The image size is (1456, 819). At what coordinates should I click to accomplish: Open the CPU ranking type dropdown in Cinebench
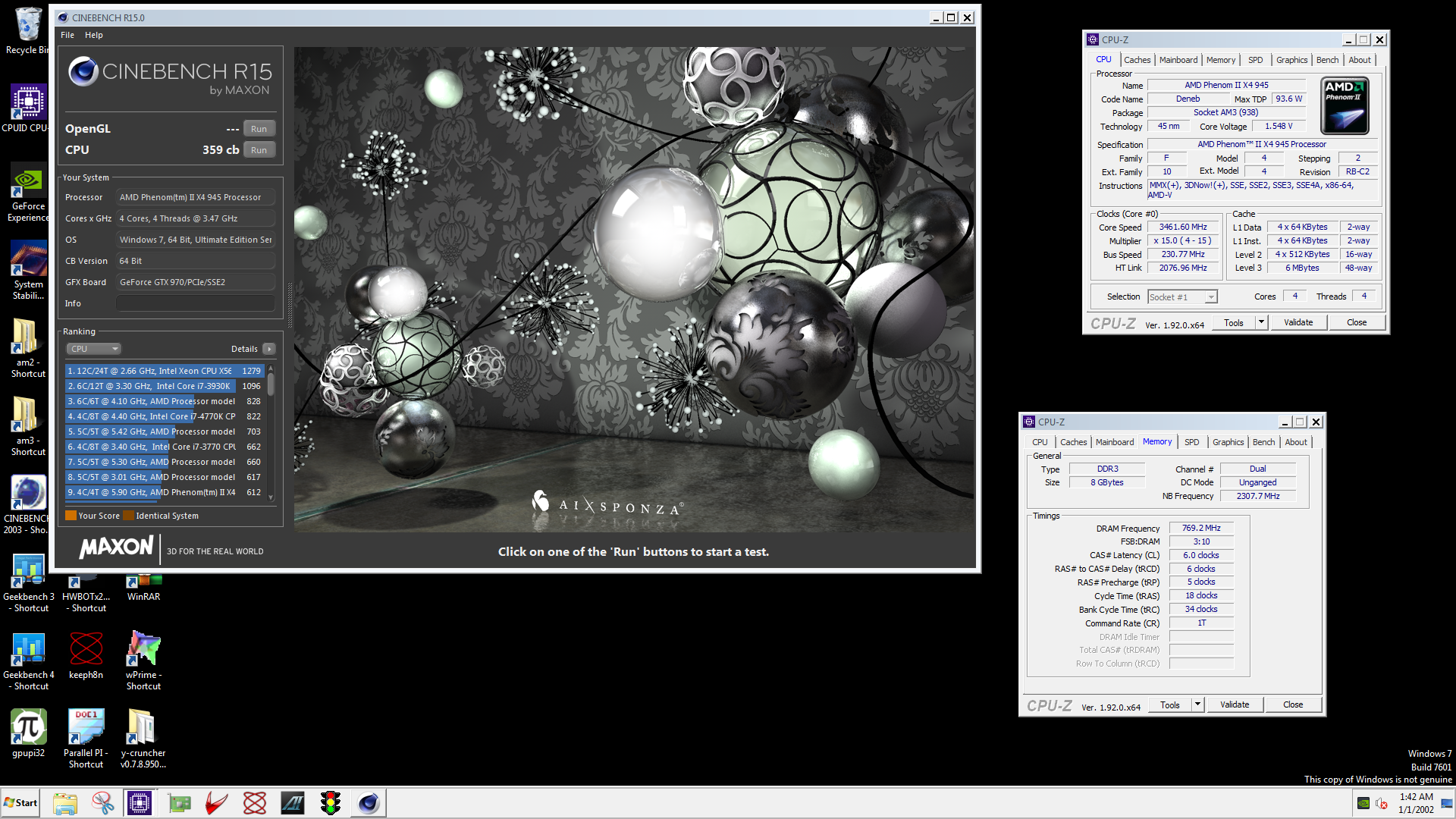[x=94, y=349]
